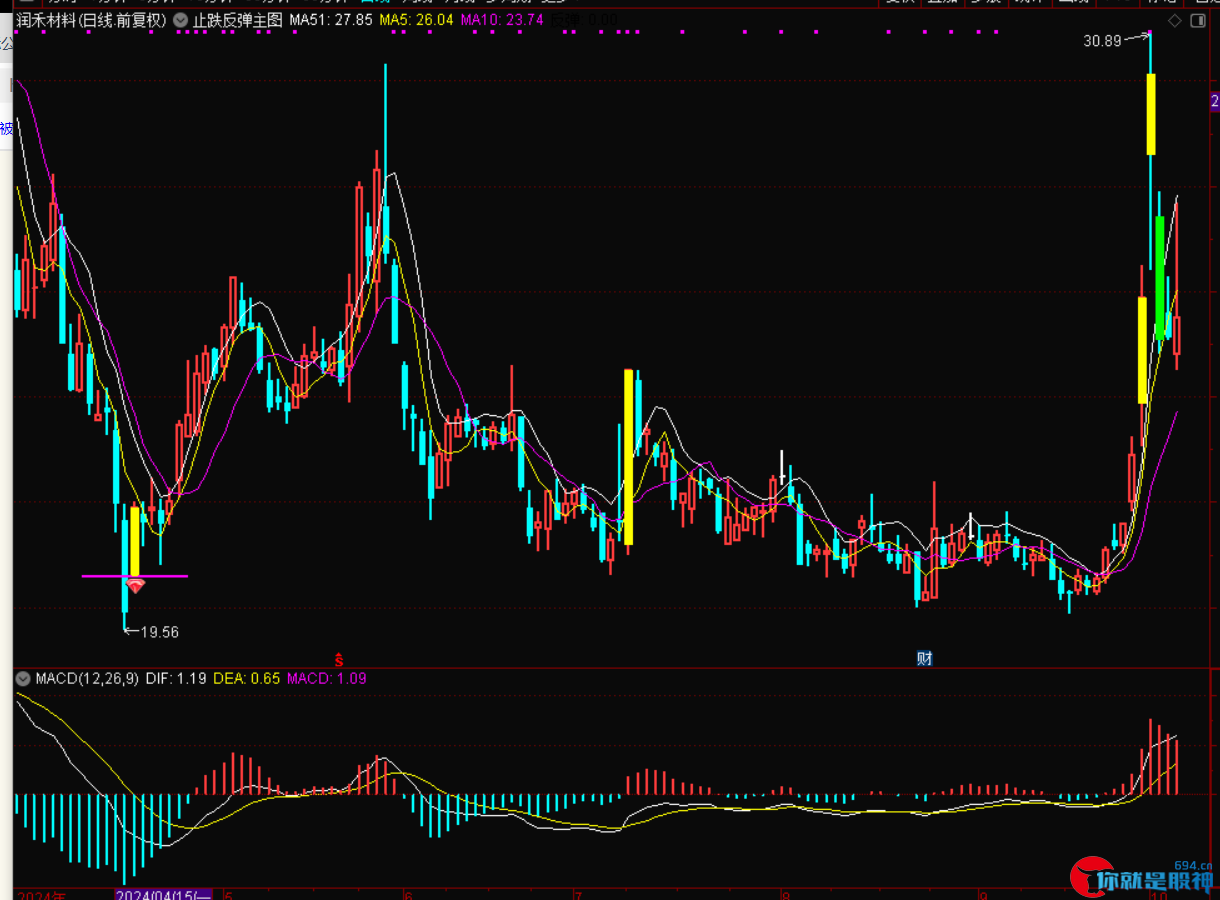This screenshot has width=1220, height=900.
Task: Click the yellow MA5: 26.04 readout
Action: (x=416, y=19)
